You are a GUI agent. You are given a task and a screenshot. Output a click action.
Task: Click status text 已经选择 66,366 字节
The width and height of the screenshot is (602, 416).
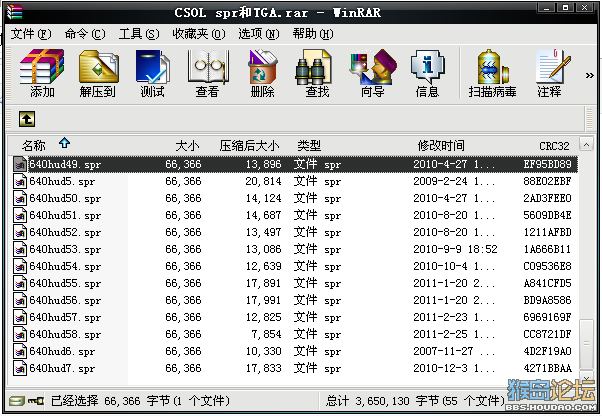pyautogui.click(x=110, y=401)
